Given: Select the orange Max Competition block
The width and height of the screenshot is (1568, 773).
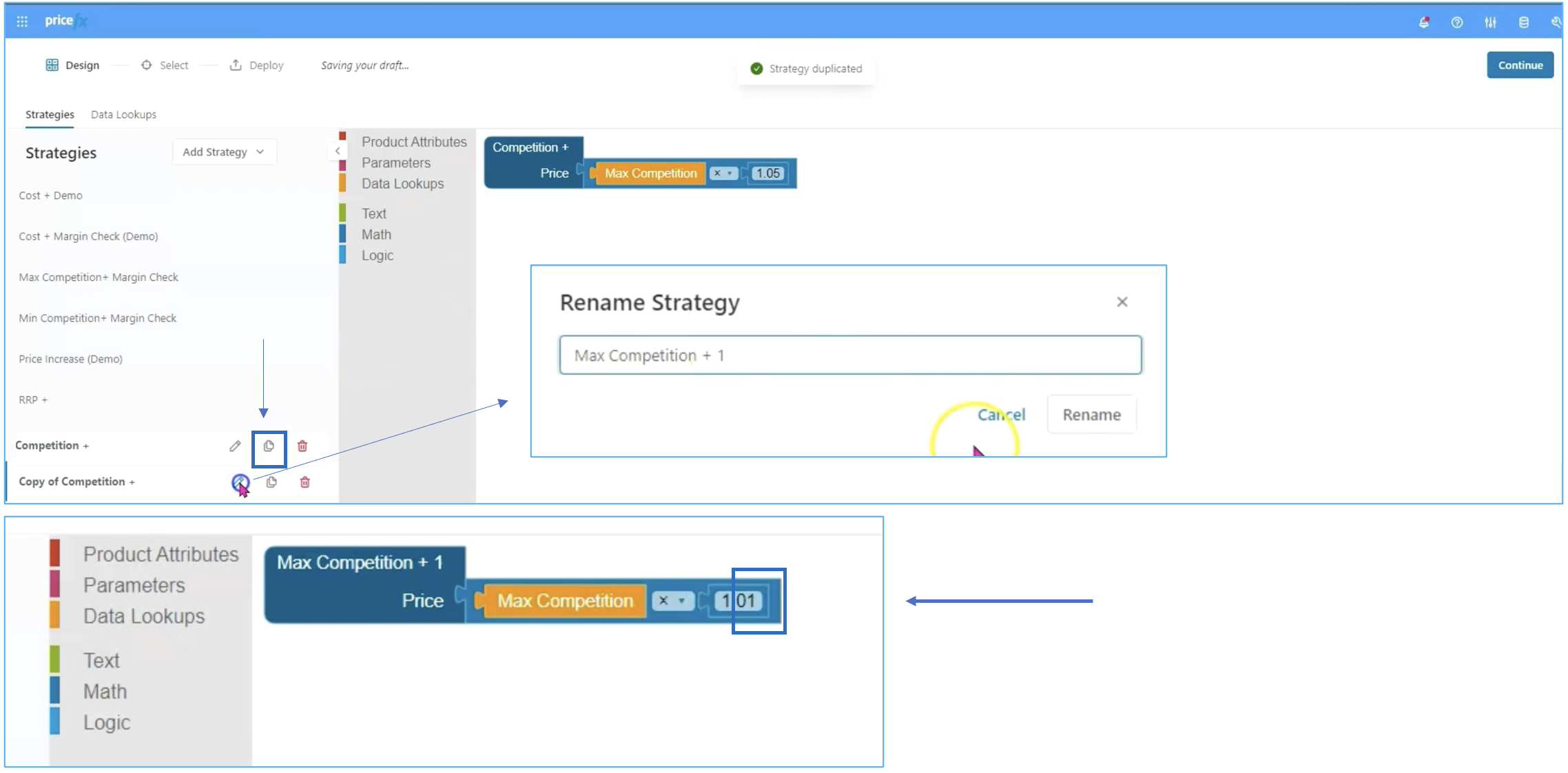Looking at the screenshot, I should point(650,173).
